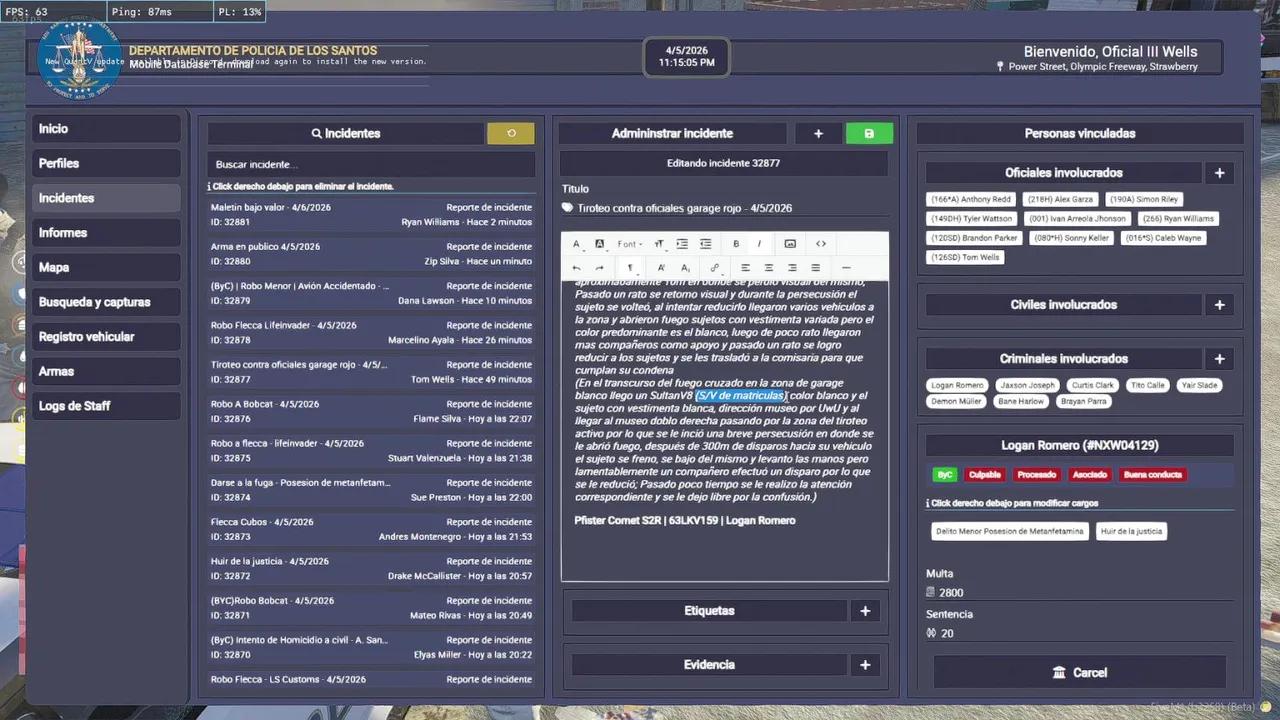Screen dimensions: 1280x720
Task: Open incident Huir de la justicia - 4/5/2026
Action: (x=371, y=569)
